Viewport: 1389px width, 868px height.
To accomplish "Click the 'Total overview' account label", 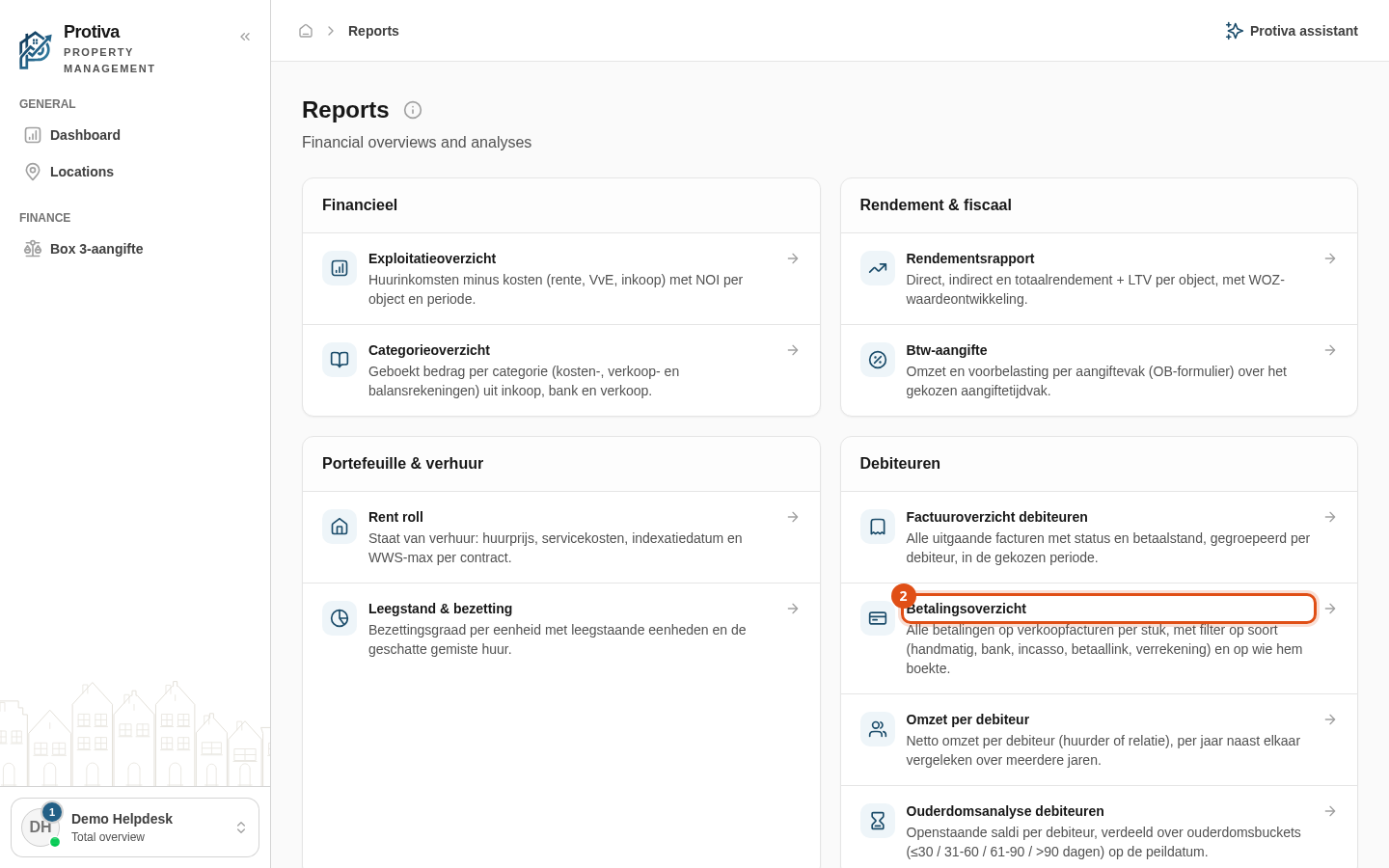I will [108, 837].
